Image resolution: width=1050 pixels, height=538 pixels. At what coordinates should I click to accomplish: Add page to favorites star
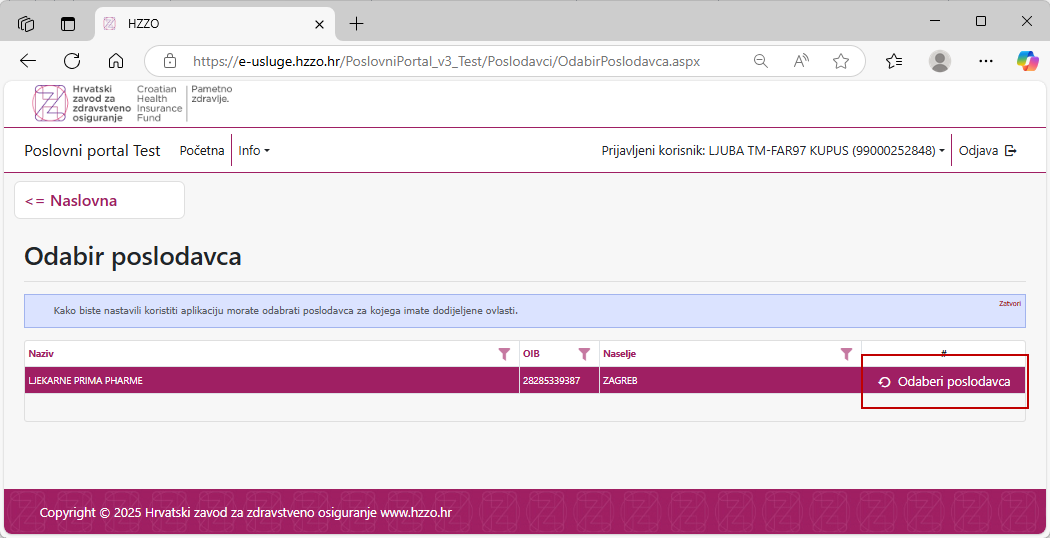tap(841, 61)
